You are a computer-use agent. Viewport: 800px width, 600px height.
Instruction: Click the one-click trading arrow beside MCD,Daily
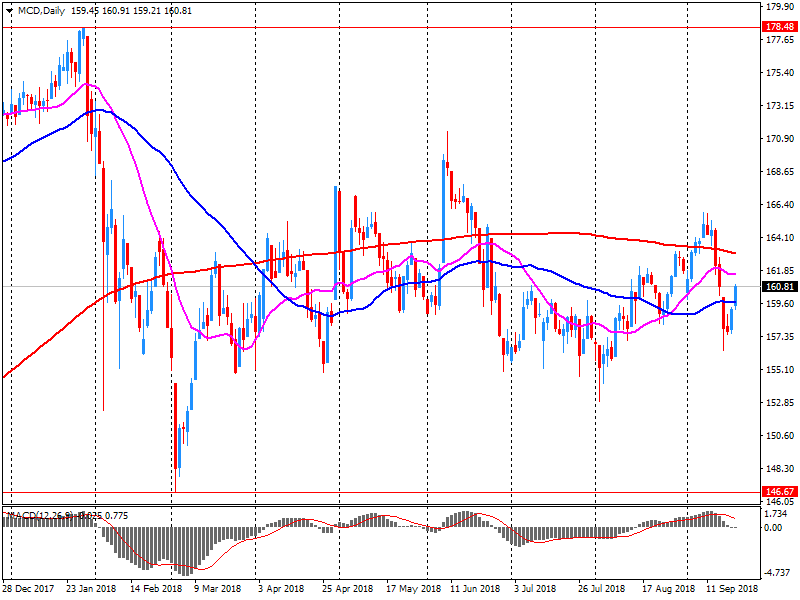pos(9,9)
